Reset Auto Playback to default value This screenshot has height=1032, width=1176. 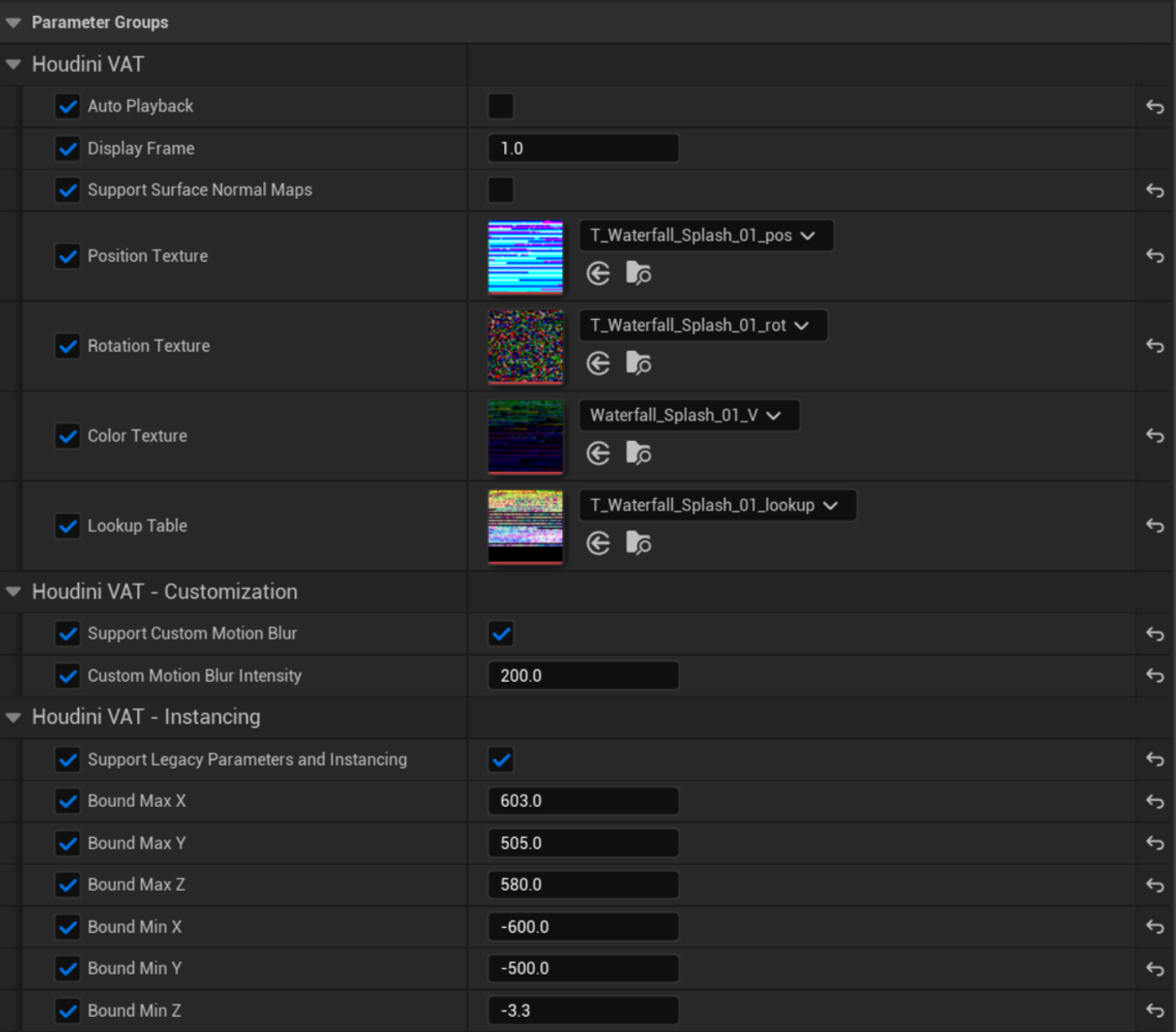1155,107
